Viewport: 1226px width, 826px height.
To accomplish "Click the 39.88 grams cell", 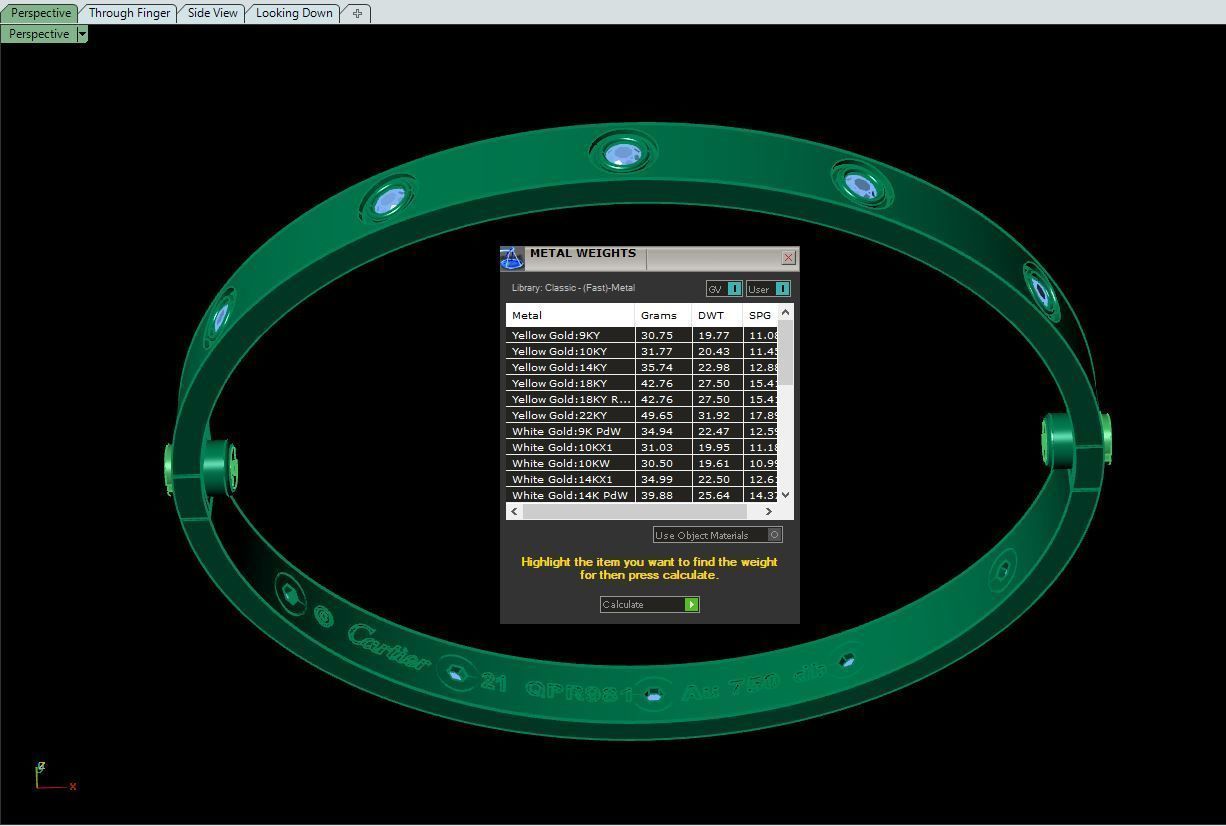I will pyautogui.click(x=663, y=495).
